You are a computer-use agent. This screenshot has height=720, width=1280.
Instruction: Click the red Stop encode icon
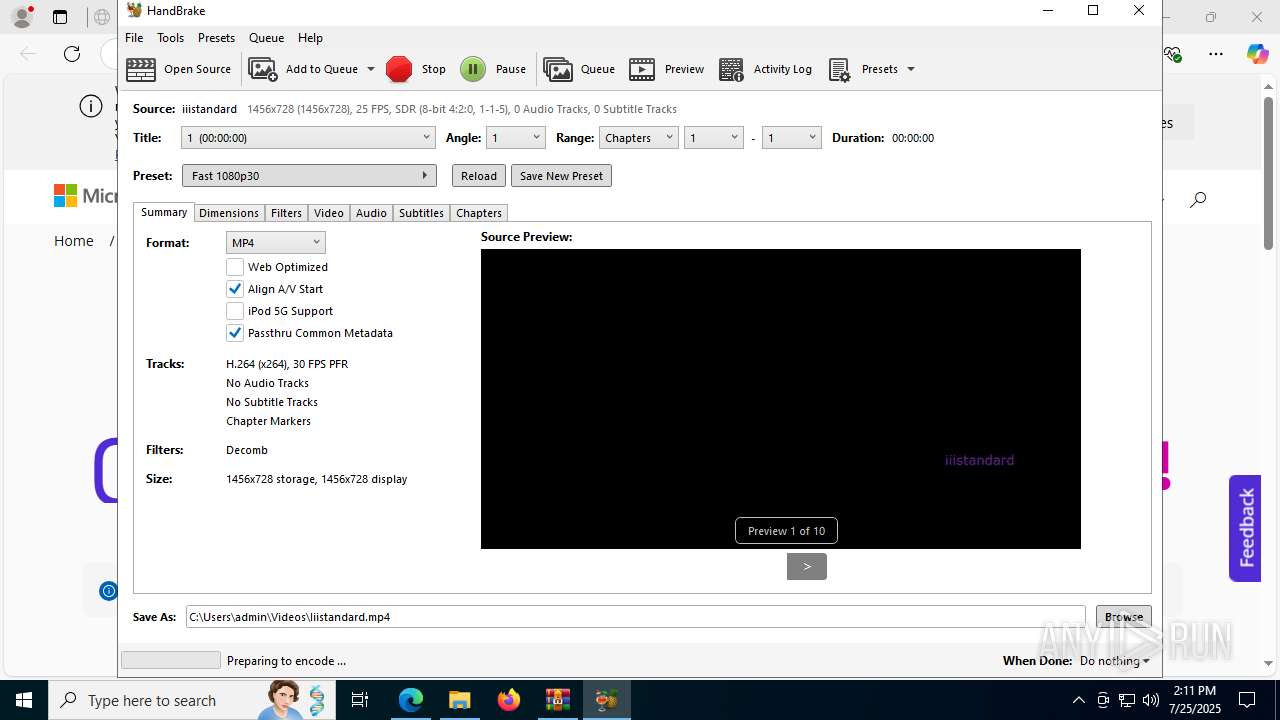399,69
